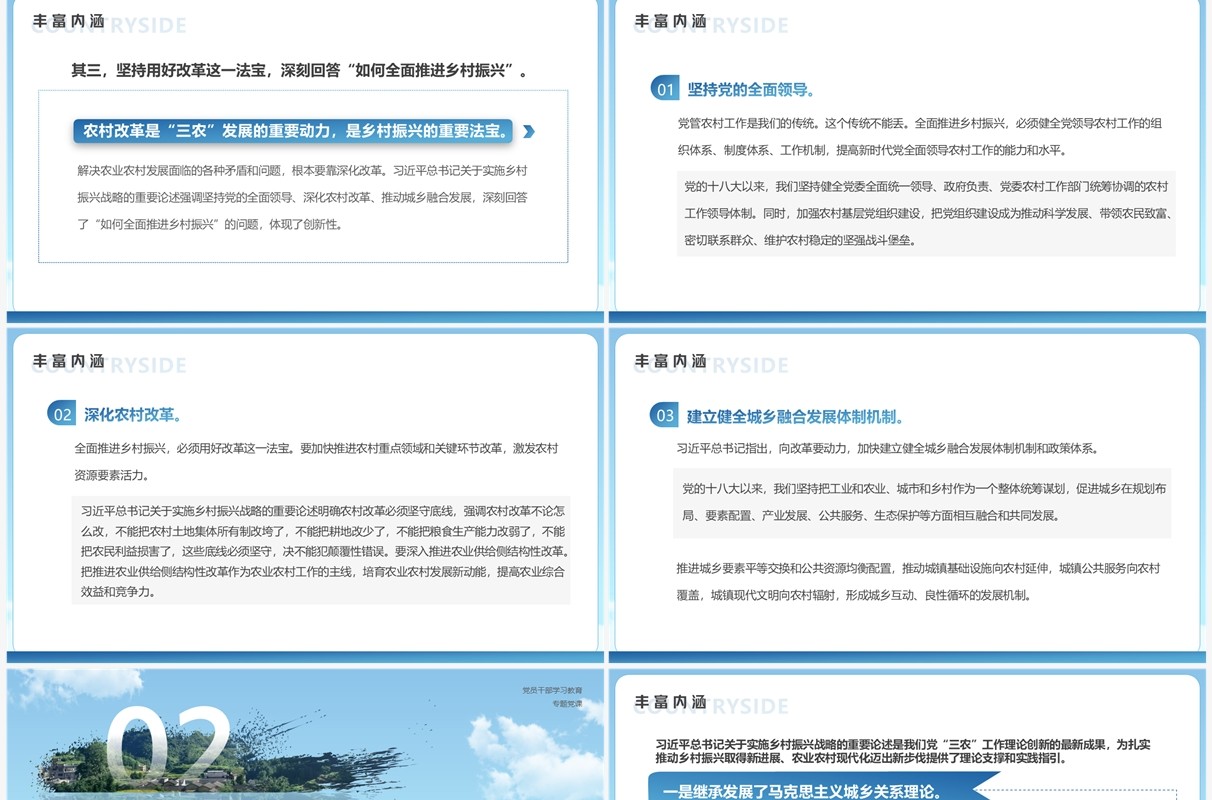The height and width of the screenshot is (800, 1212).
Task: Click 丰富内涵 header on the bottom-right slide
Action: click(x=670, y=702)
